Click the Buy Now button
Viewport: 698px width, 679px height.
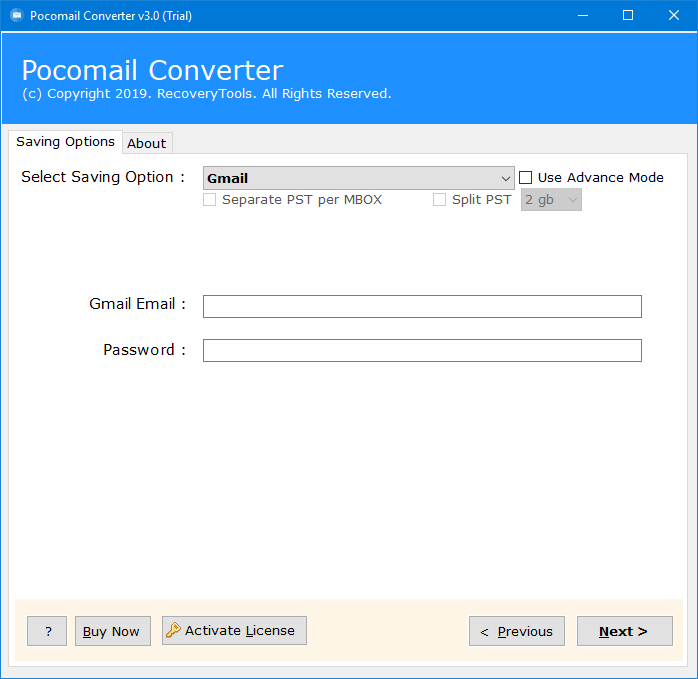[x=113, y=631]
